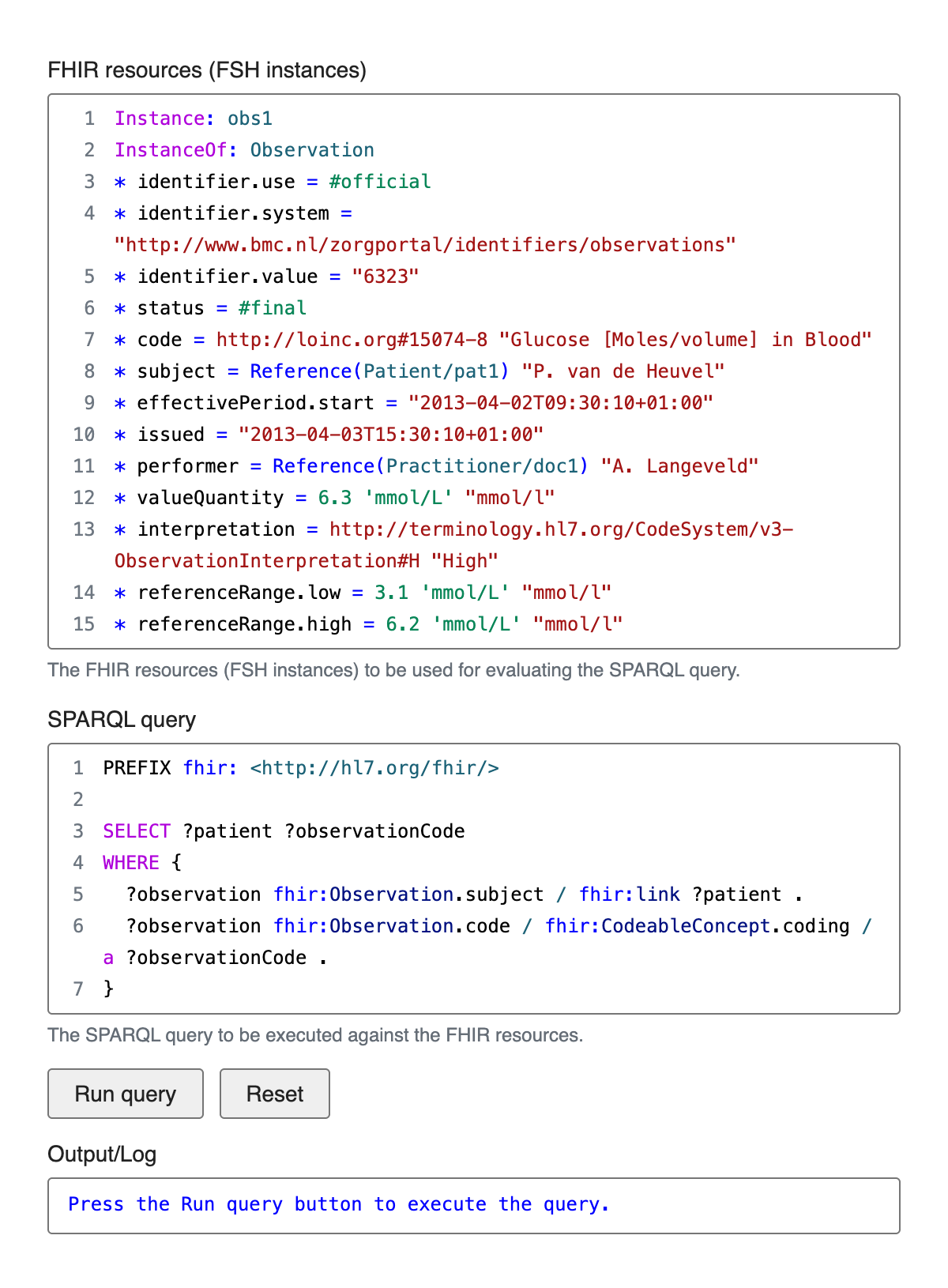Click the Run query button

tap(125, 1094)
